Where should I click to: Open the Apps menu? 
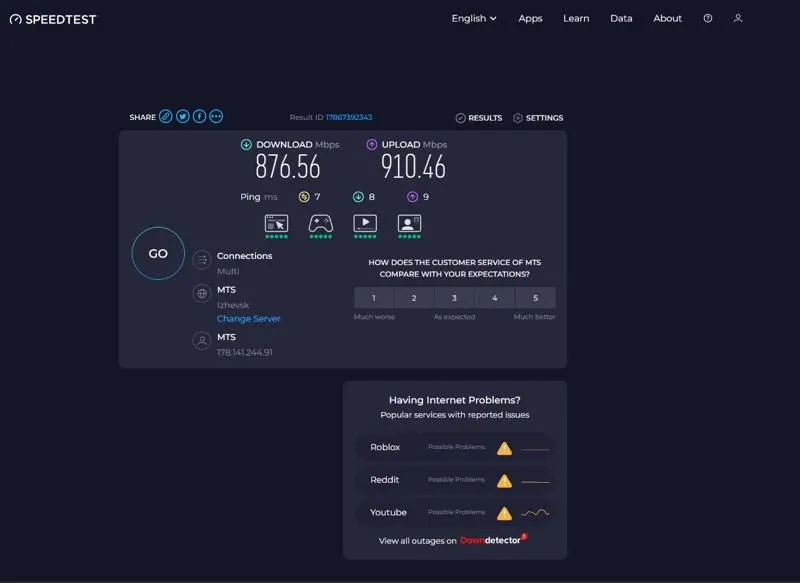coord(530,18)
